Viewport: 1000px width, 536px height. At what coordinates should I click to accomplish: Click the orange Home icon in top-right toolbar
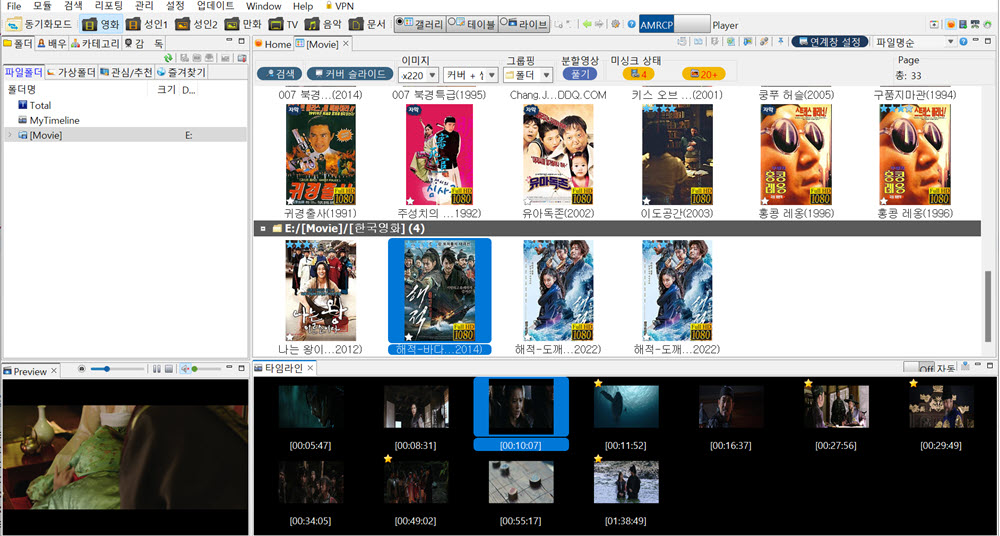tap(951, 24)
